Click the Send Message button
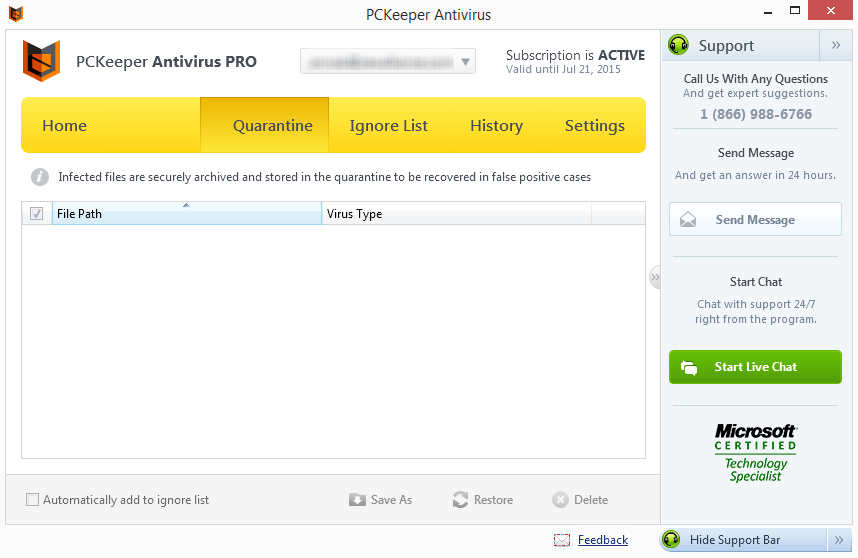This screenshot has height=558, width=858. point(755,219)
